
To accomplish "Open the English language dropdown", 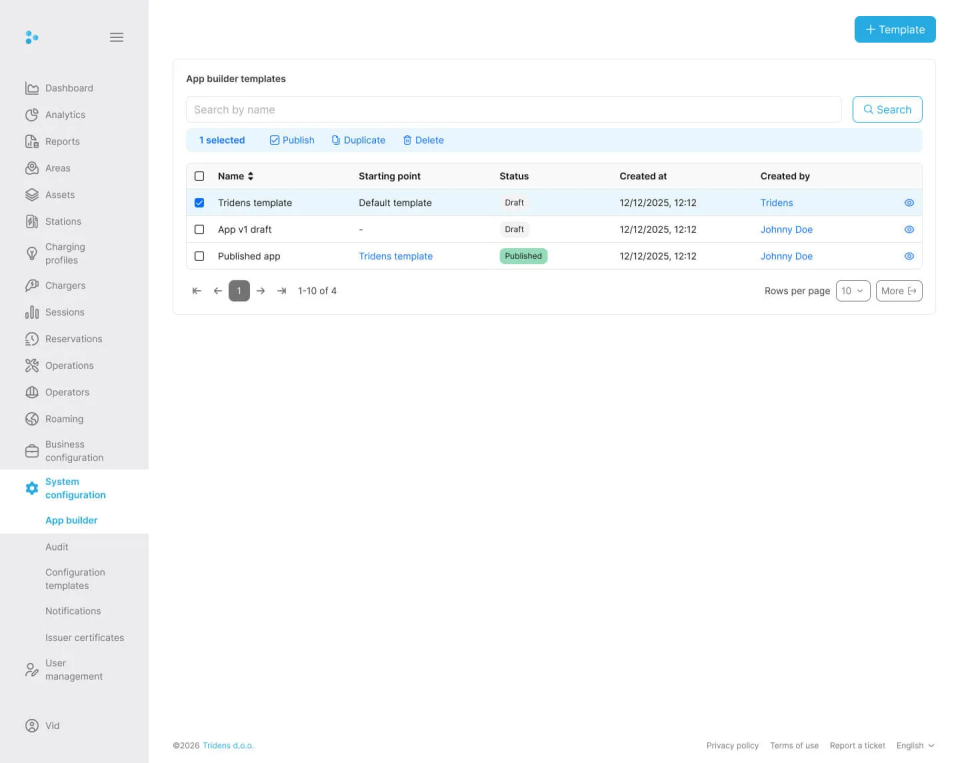I will 913,745.
